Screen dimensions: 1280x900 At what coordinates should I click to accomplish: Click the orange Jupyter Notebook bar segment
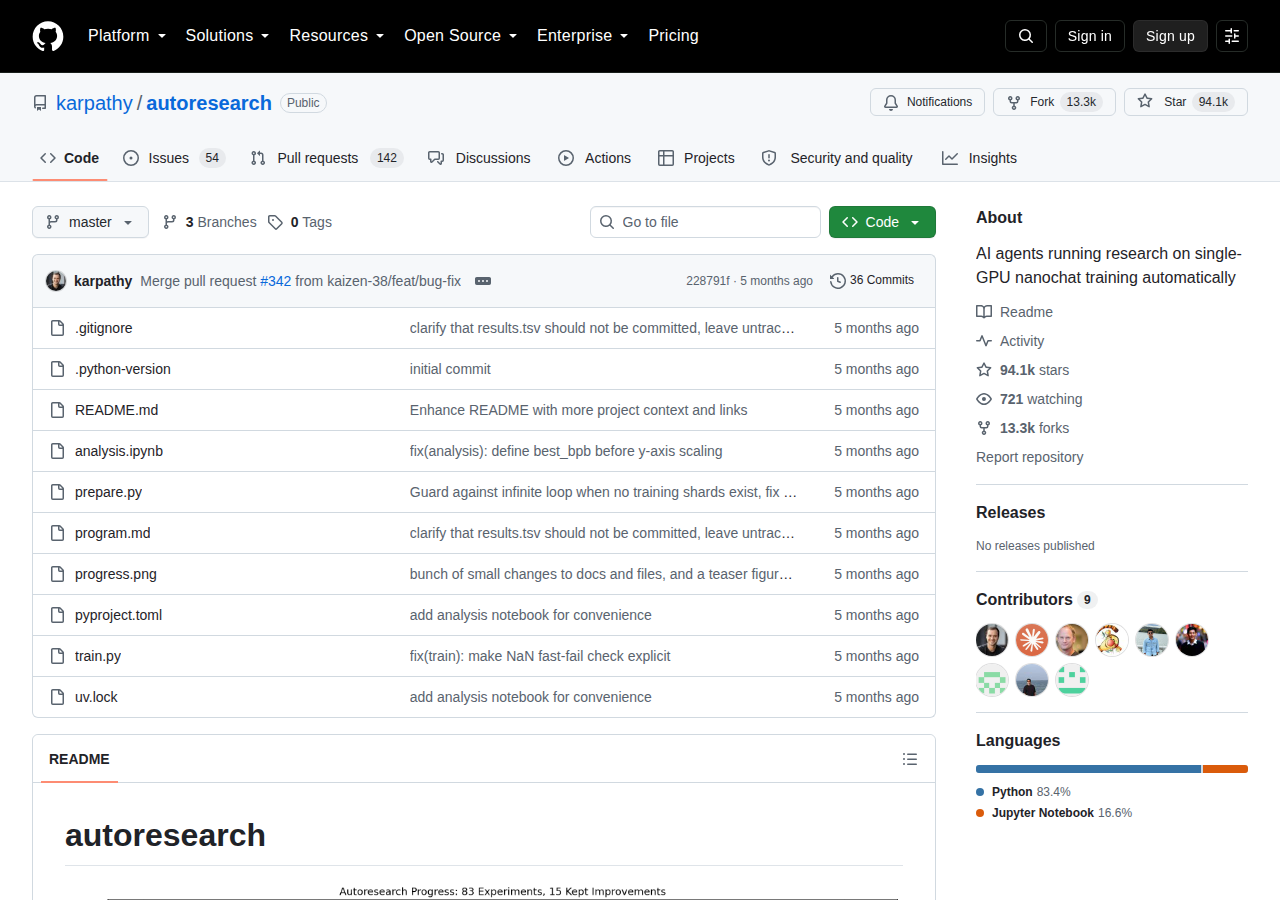[x=1225, y=769]
